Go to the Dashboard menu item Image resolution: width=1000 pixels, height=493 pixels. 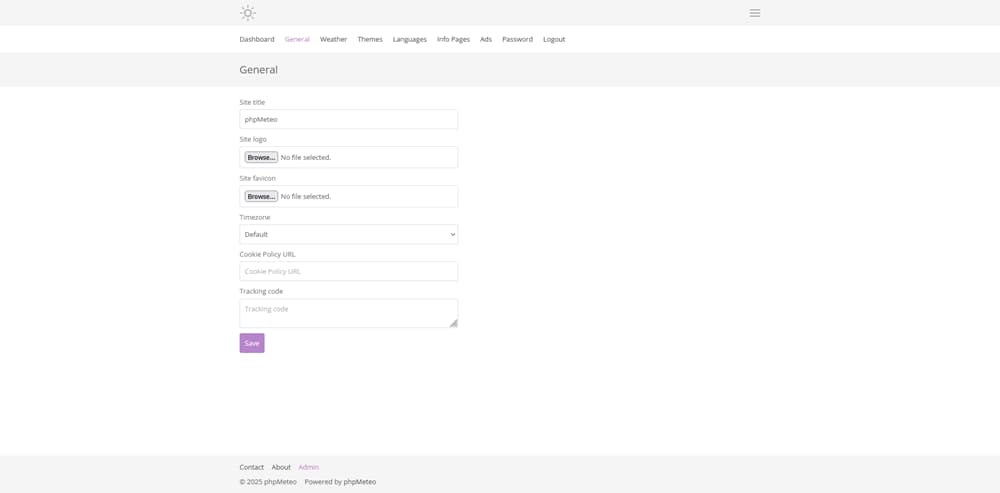click(257, 40)
